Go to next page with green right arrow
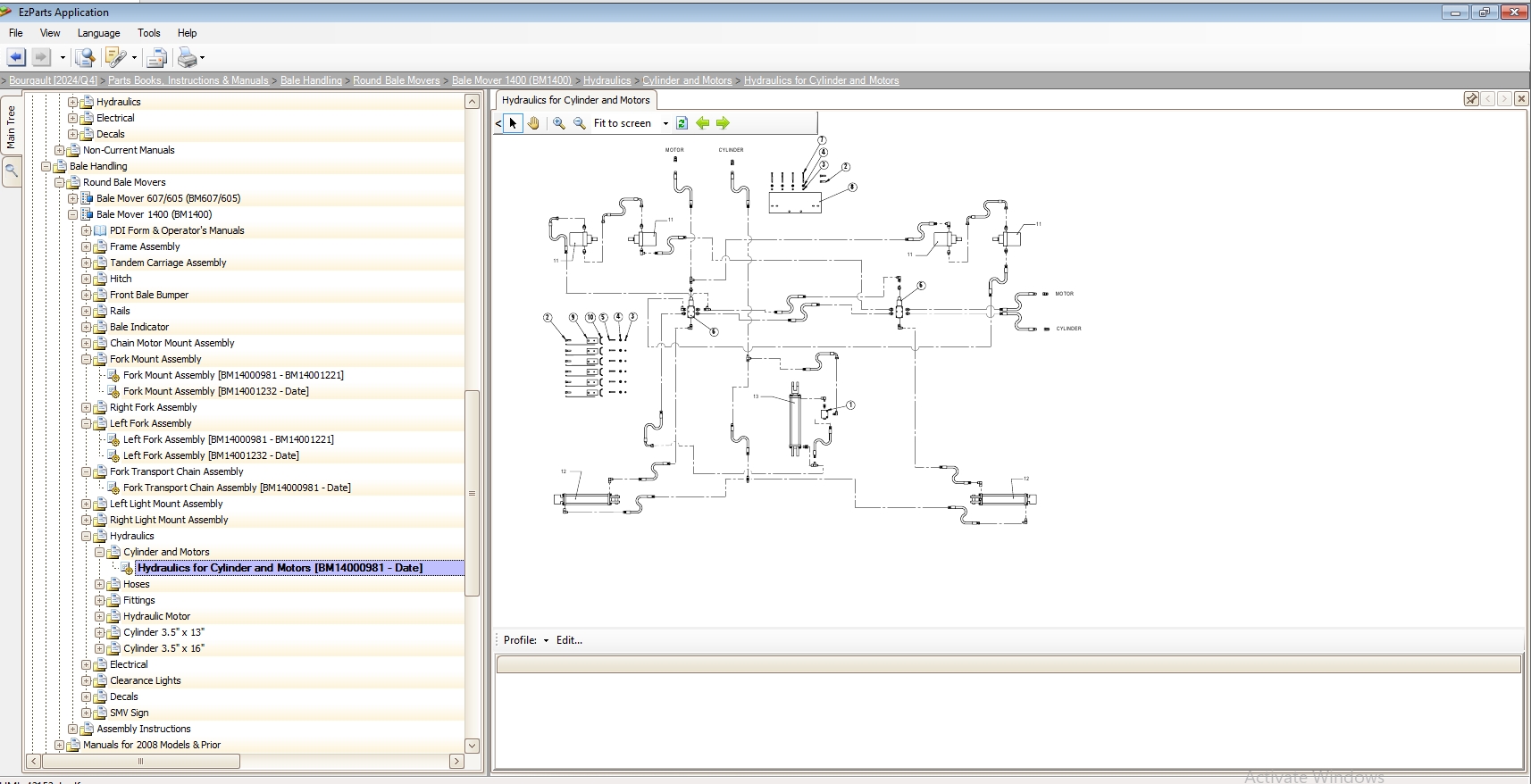The height and width of the screenshot is (784, 1531). [723, 123]
